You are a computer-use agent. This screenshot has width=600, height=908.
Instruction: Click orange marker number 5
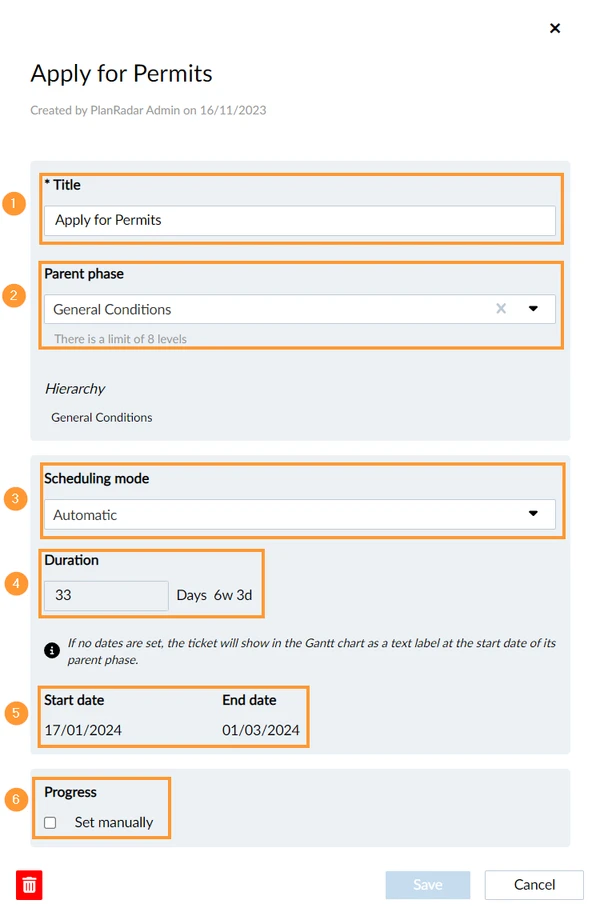click(x=16, y=713)
